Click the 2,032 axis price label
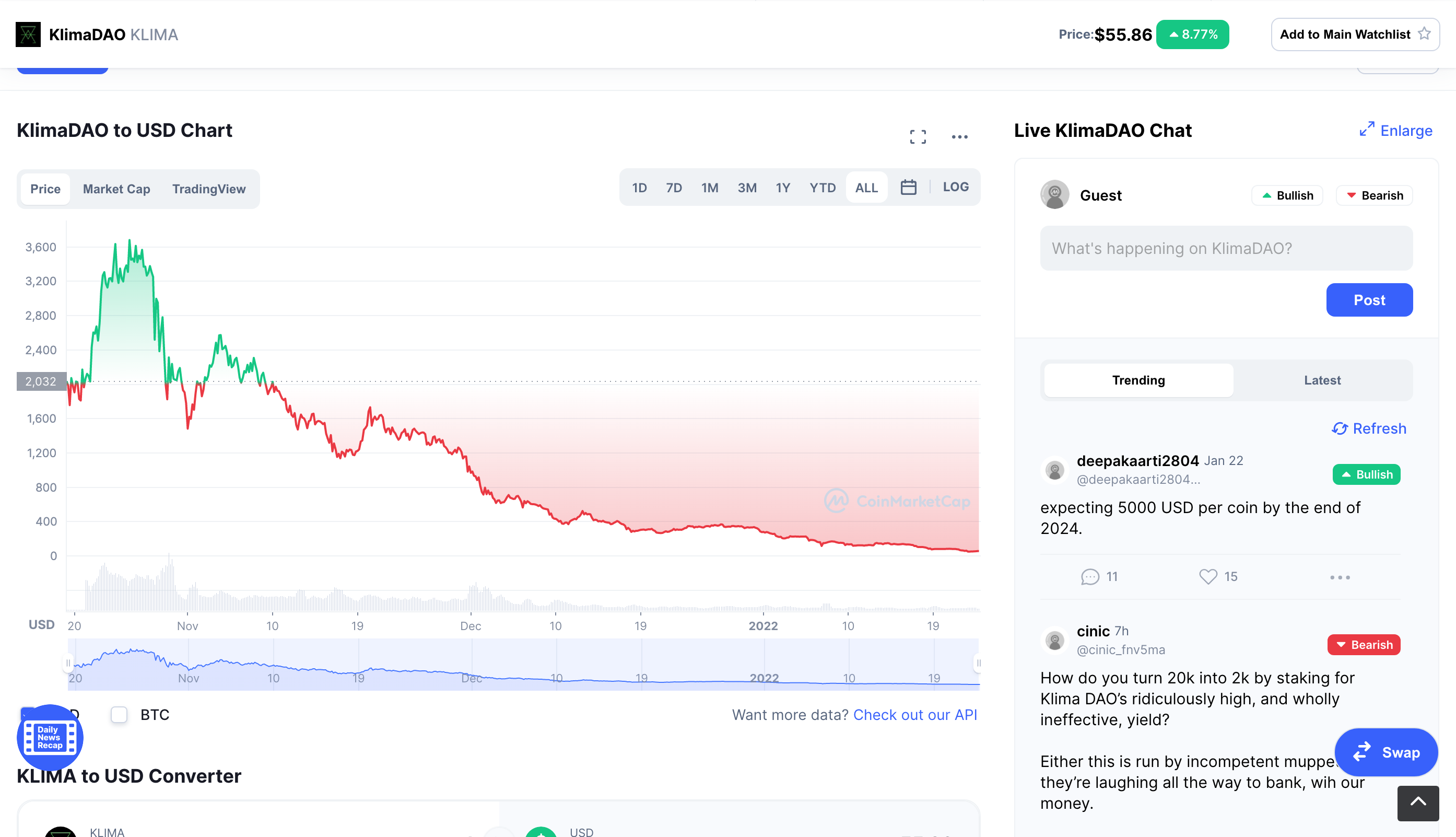 41,381
